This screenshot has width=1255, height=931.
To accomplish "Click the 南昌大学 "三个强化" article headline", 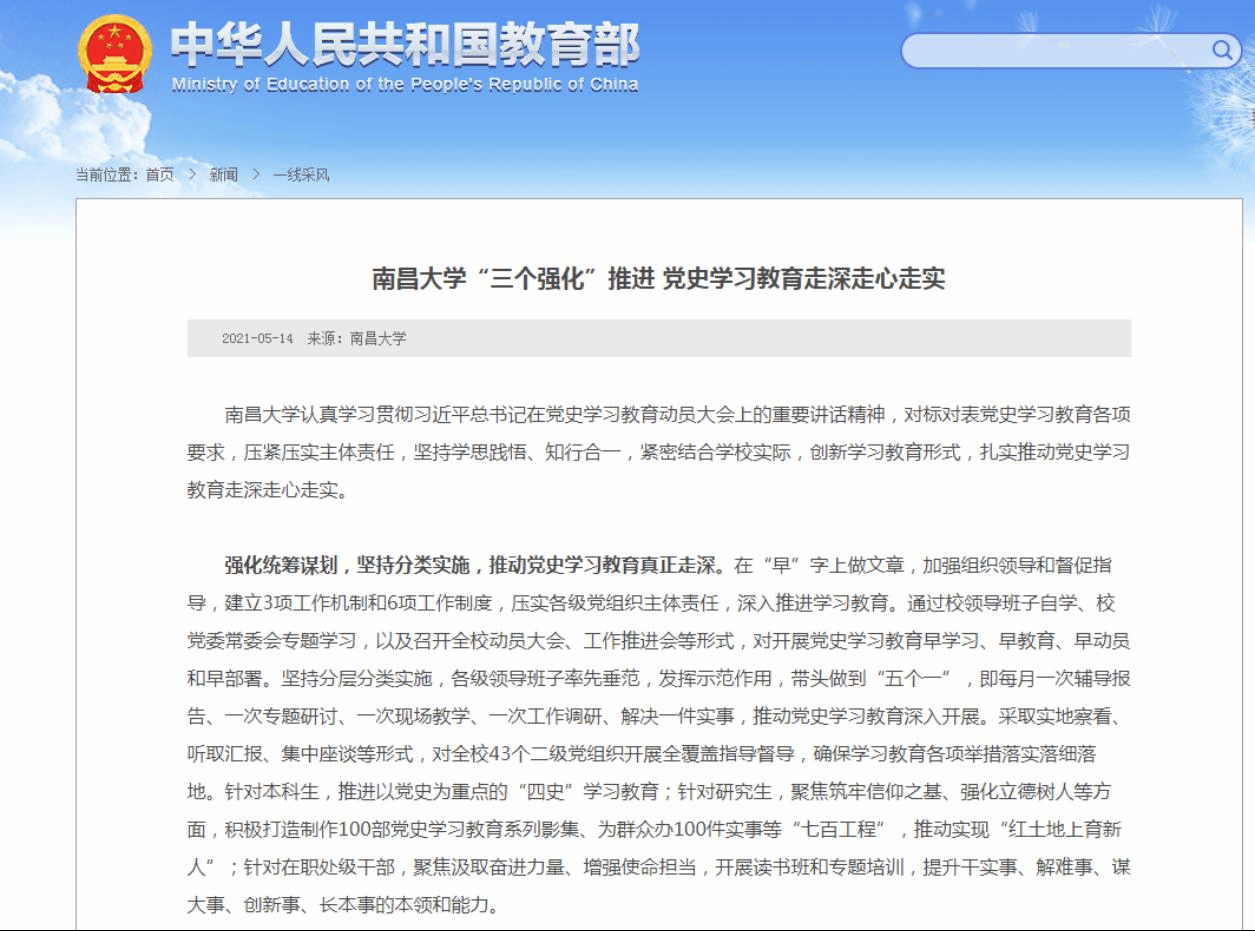I will click(658, 278).
